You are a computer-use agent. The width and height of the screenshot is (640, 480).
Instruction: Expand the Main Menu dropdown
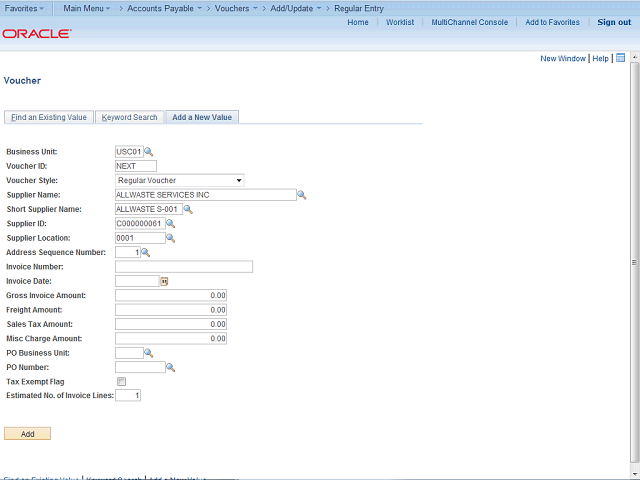click(87, 8)
